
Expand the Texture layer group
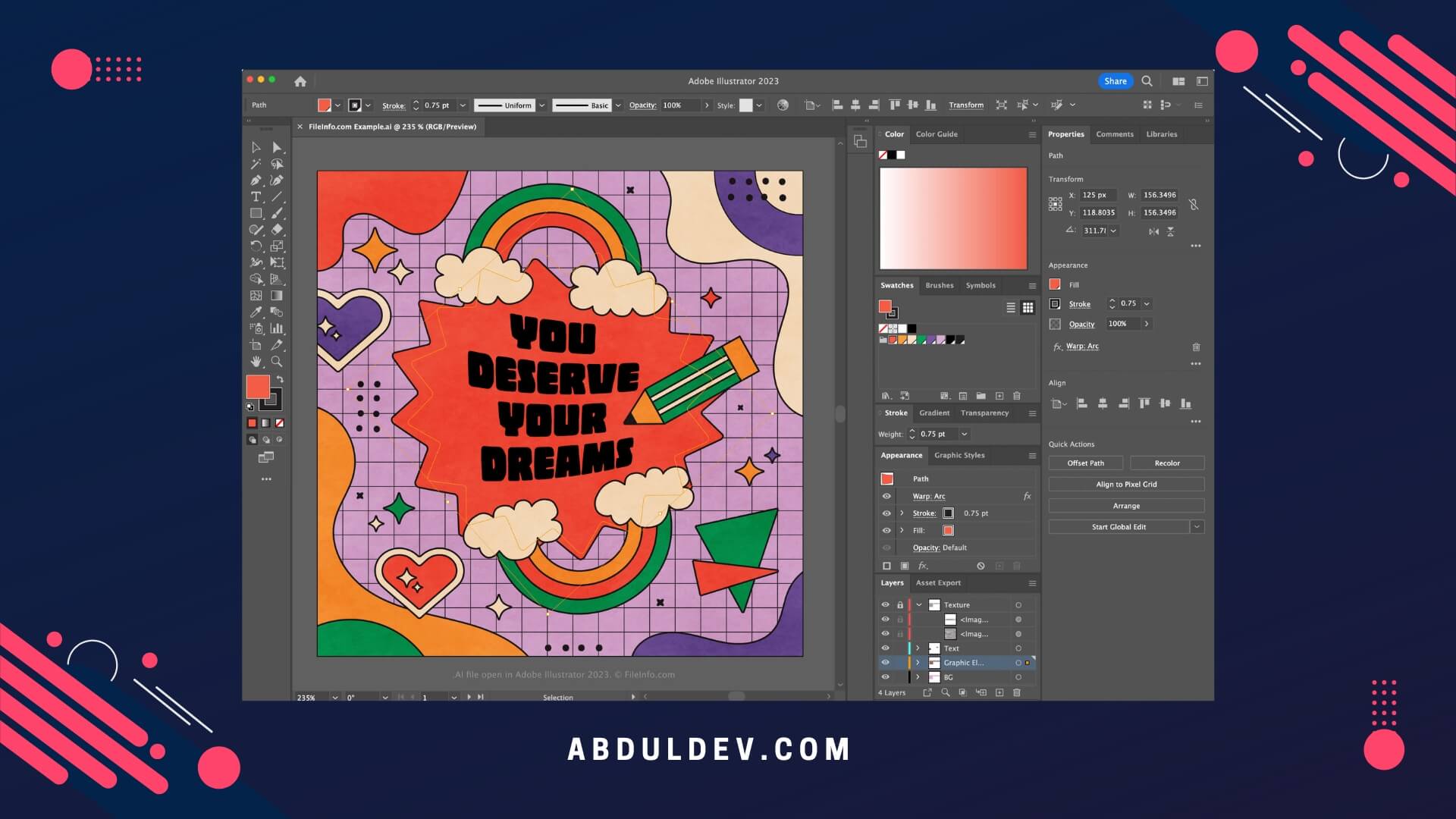coord(919,604)
